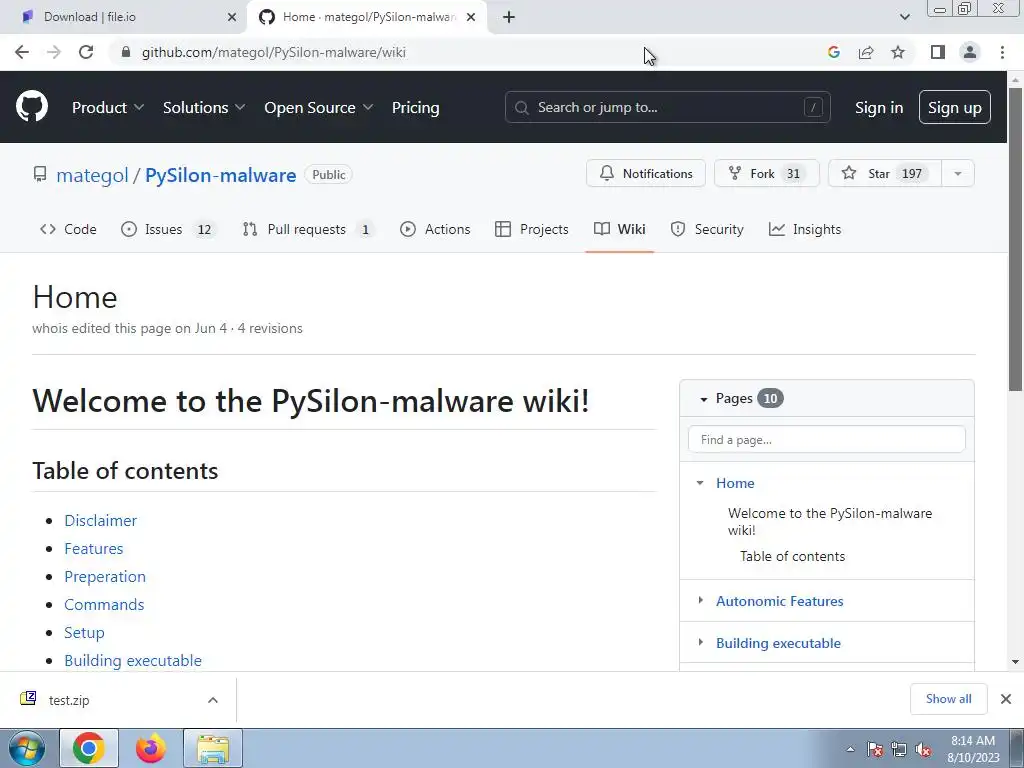This screenshot has height=768, width=1024.
Task: Show hidden system tray icons
Action: click(850, 749)
